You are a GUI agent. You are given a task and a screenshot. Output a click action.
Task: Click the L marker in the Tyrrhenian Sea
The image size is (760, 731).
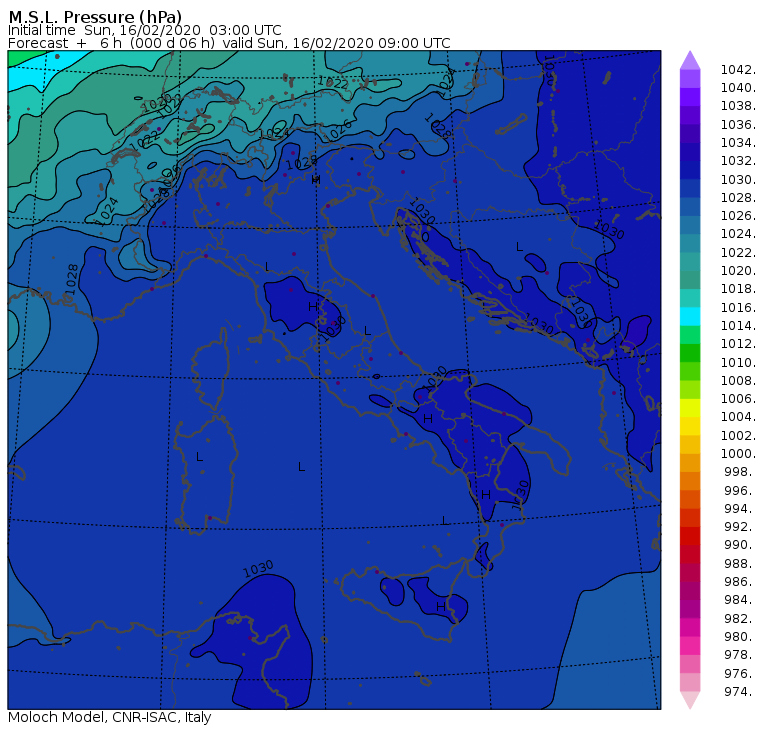point(301,467)
